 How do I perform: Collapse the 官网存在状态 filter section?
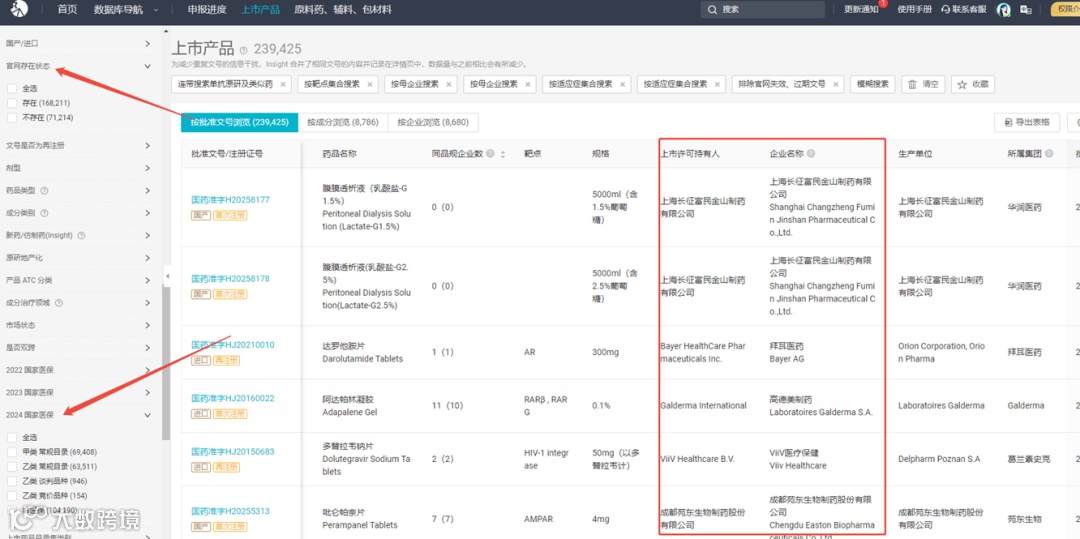pos(147,66)
